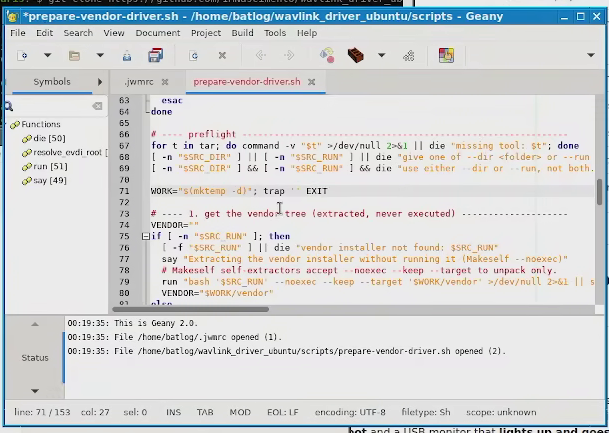Click the 'WORK=' line of code

(x=239, y=191)
